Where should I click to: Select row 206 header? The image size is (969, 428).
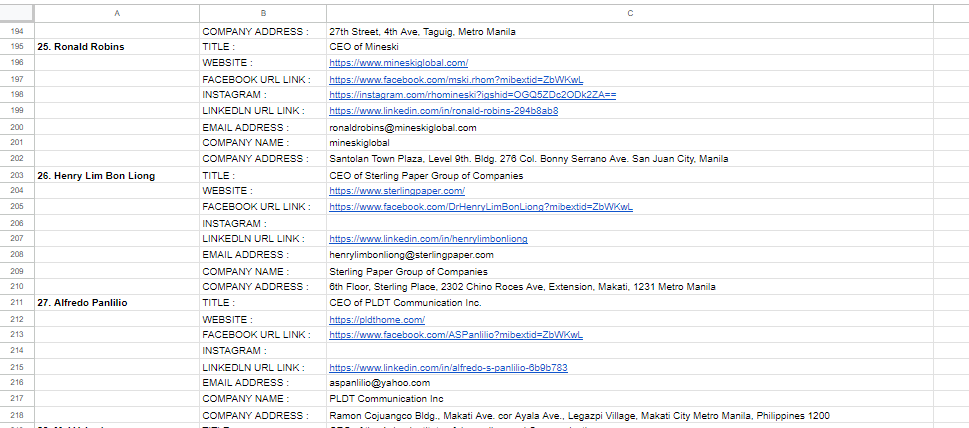coord(17,223)
